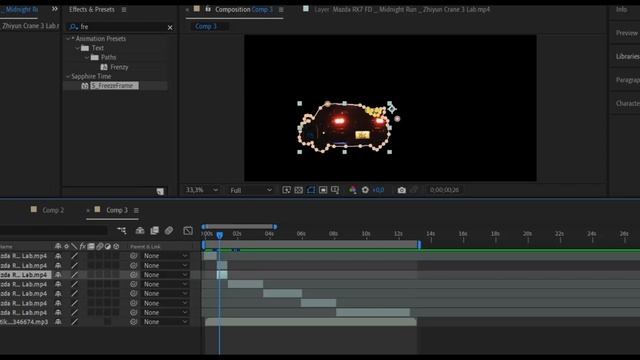Click pick whip of the selected layer

(133, 275)
